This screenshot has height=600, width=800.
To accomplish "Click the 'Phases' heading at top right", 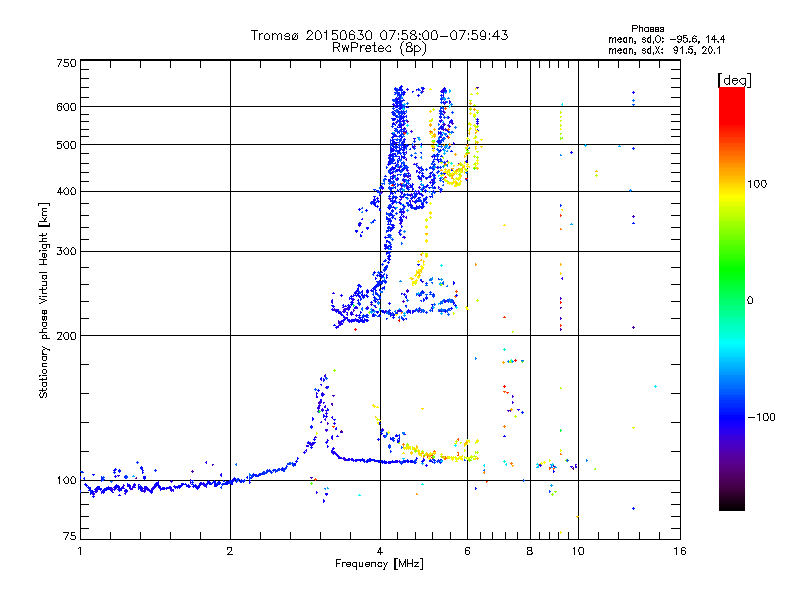I will (647, 29).
